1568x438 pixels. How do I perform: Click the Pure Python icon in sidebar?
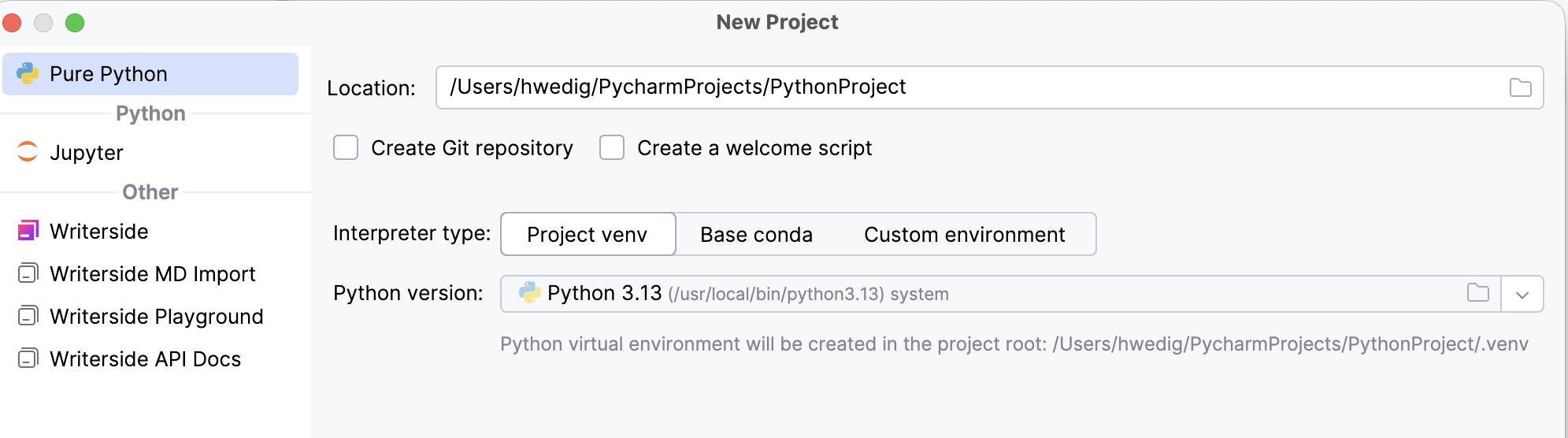28,74
